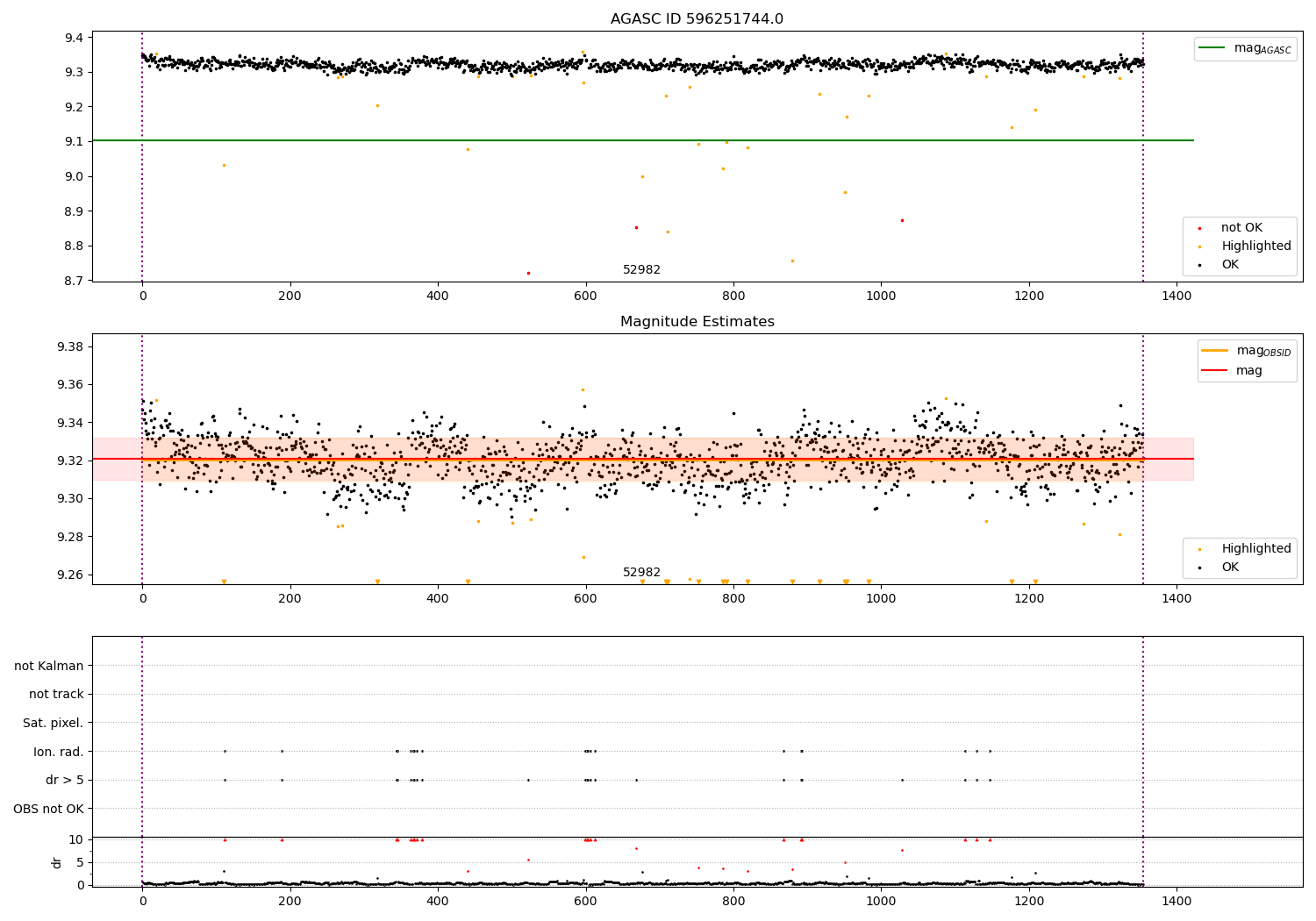Click the lowest red point near 8.72
1316x921 pixels.
click(x=528, y=273)
